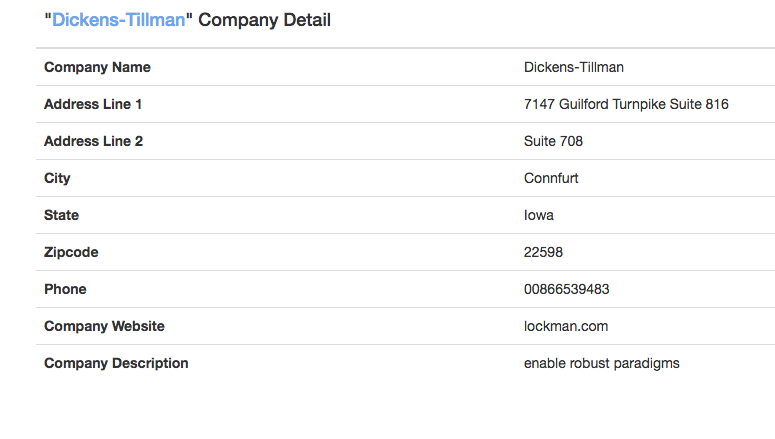Open the Dickens-Tillman link in heading
775x439 pixels.
pos(118,20)
